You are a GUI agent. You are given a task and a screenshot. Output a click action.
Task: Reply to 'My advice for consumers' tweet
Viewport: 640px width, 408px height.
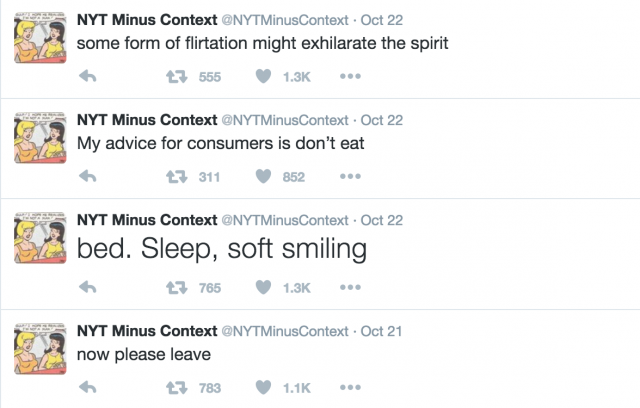pos(87,176)
